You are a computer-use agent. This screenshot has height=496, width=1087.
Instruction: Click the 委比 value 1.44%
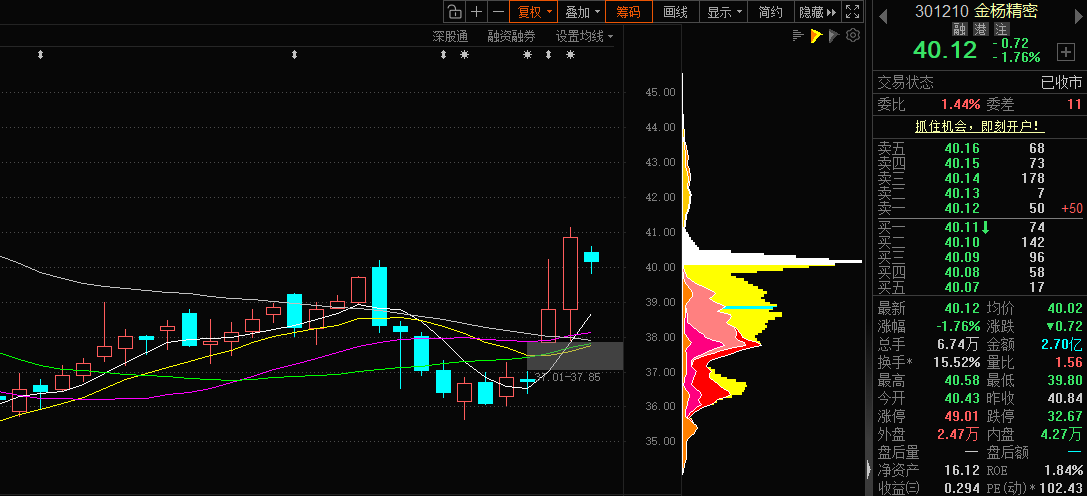(x=960, y=105)
